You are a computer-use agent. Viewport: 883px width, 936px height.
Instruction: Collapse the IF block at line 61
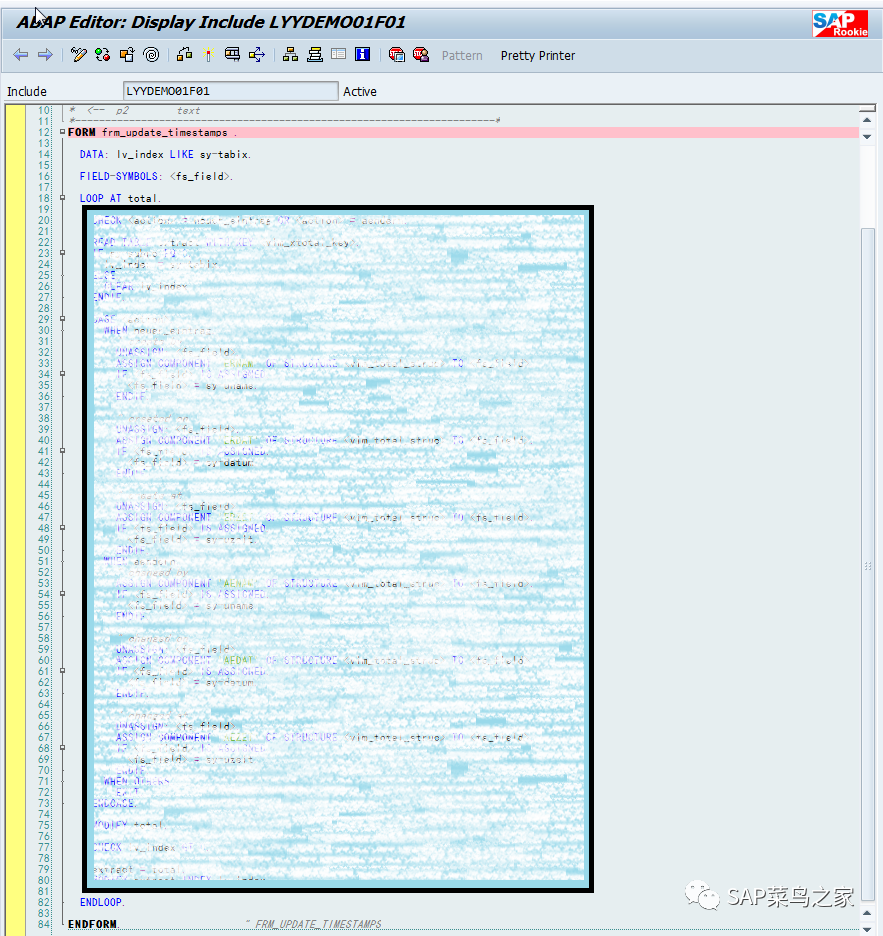tap(62, 670)
